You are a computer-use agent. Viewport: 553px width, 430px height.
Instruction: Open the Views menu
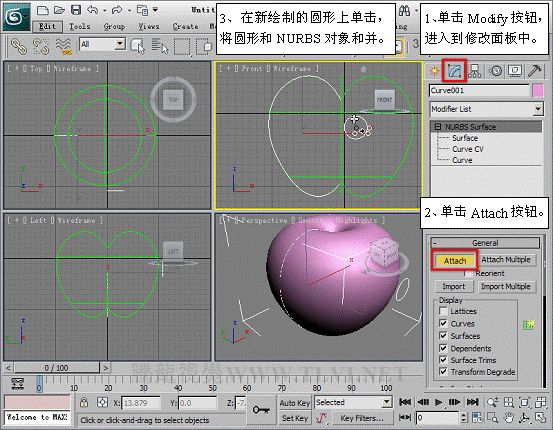point(148,26)
